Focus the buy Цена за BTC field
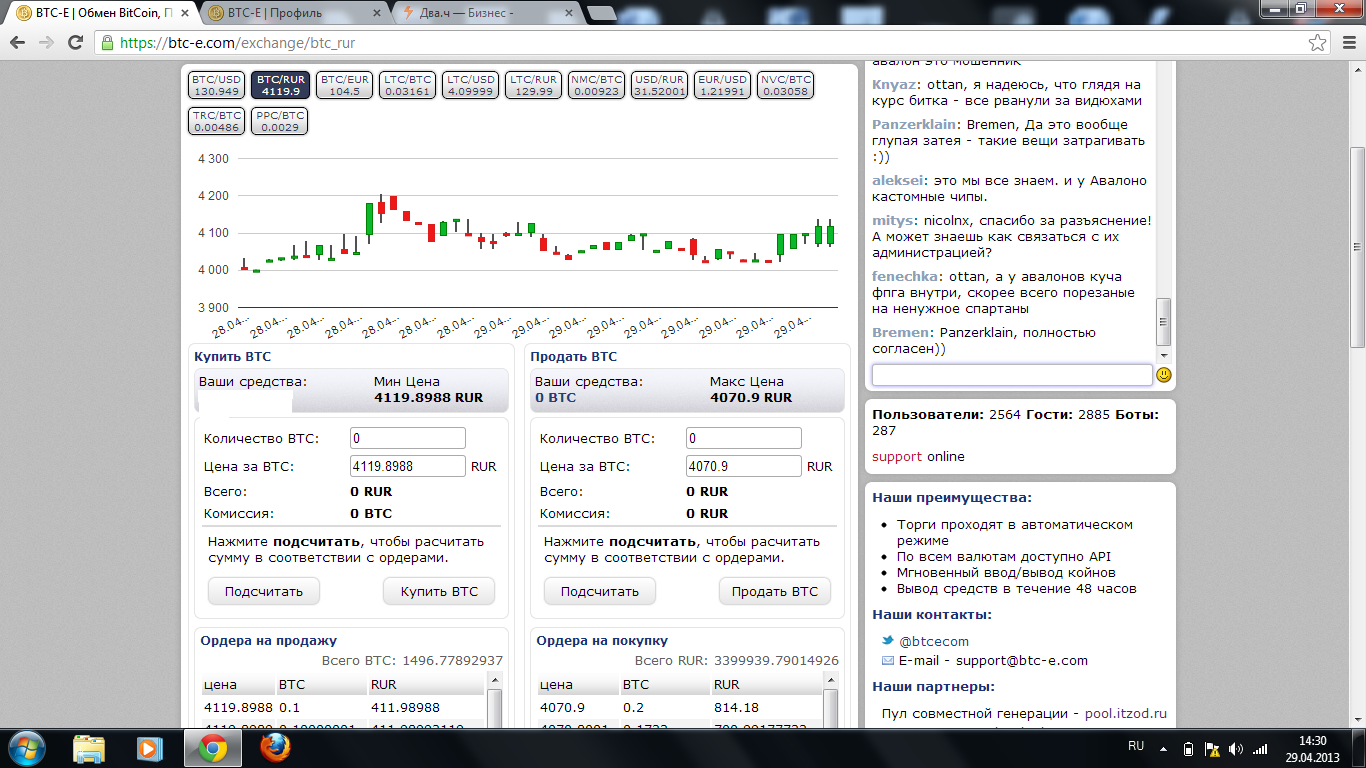The image size is (1366, 768). (408, 466)
